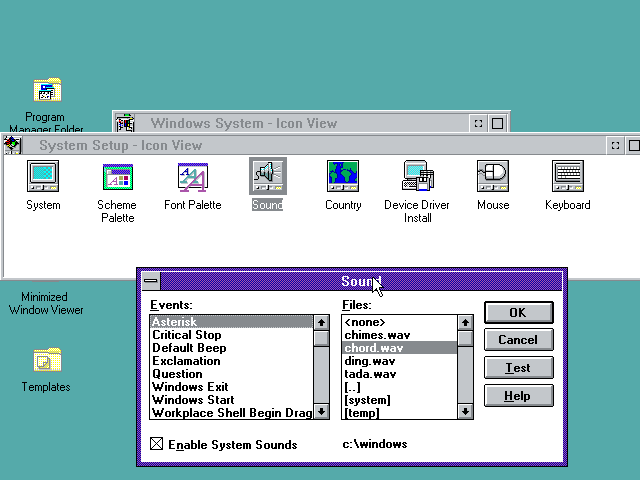Click maximize button on Windows System window

498,123
